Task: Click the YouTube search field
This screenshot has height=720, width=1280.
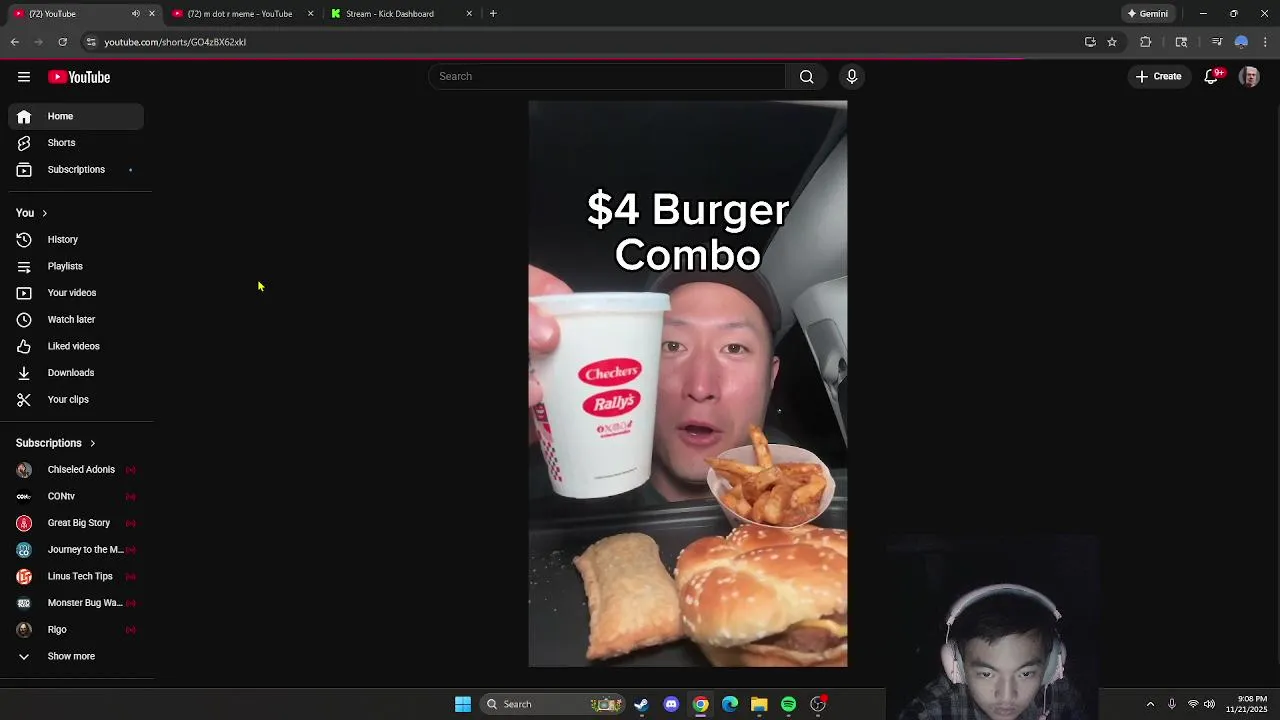Action: [x=607, y=76]
